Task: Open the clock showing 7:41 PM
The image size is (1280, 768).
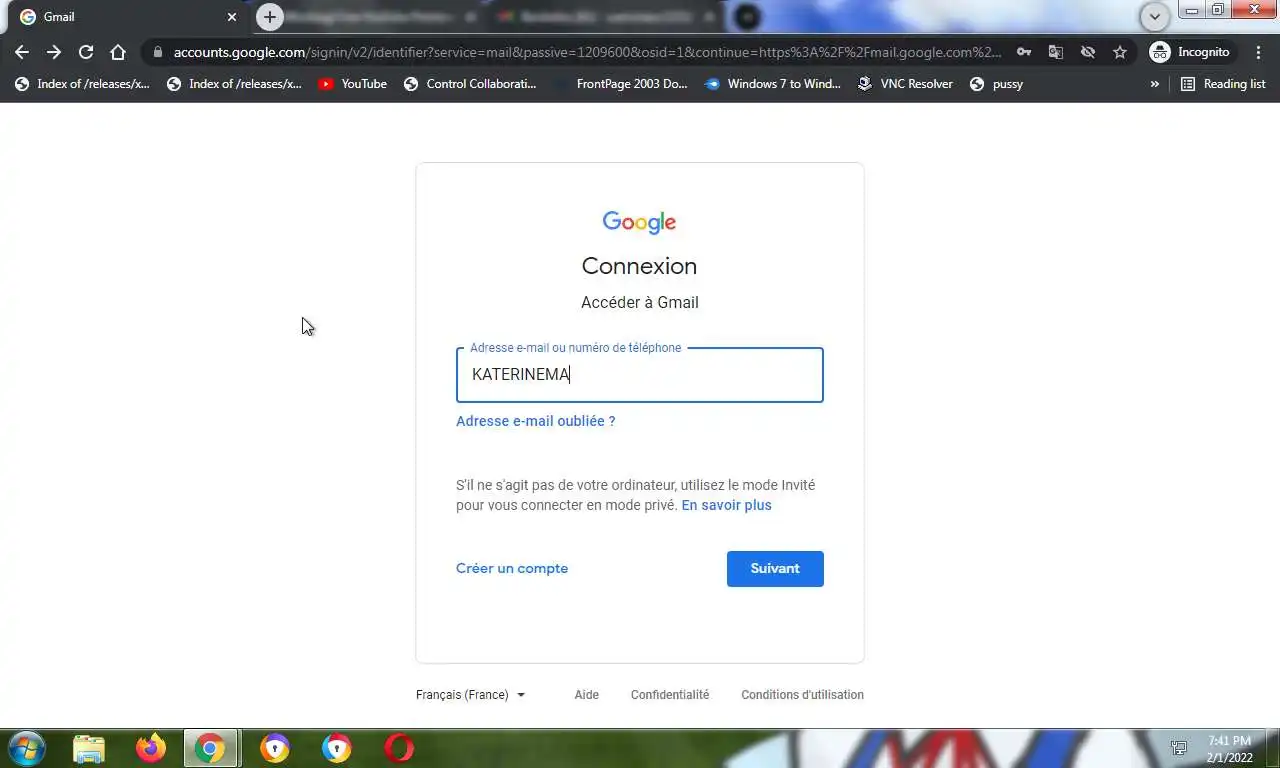Action: coord(1229,748)
